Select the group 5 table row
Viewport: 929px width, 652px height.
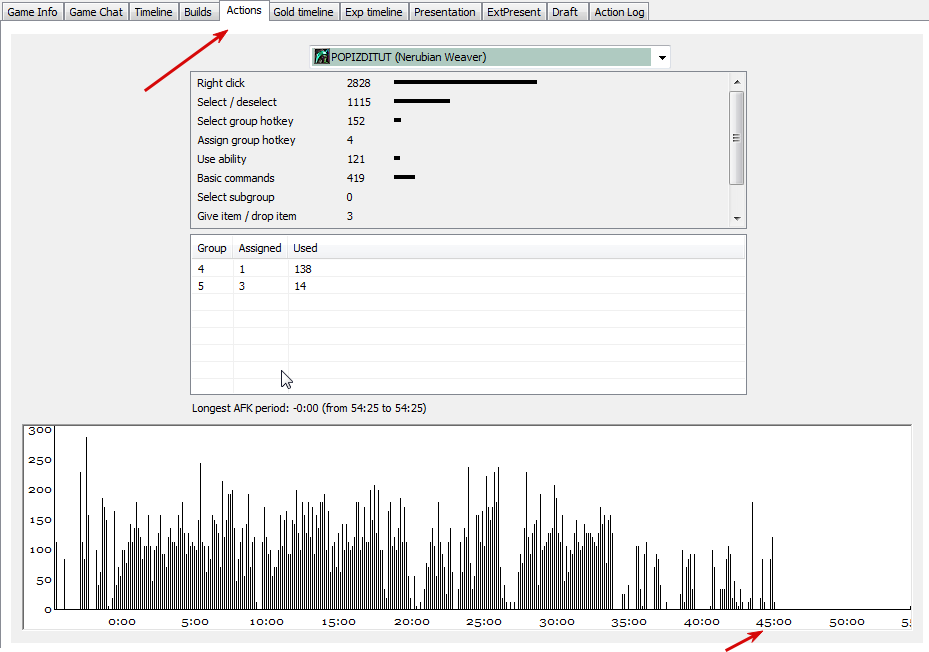(x=468, y=286)
